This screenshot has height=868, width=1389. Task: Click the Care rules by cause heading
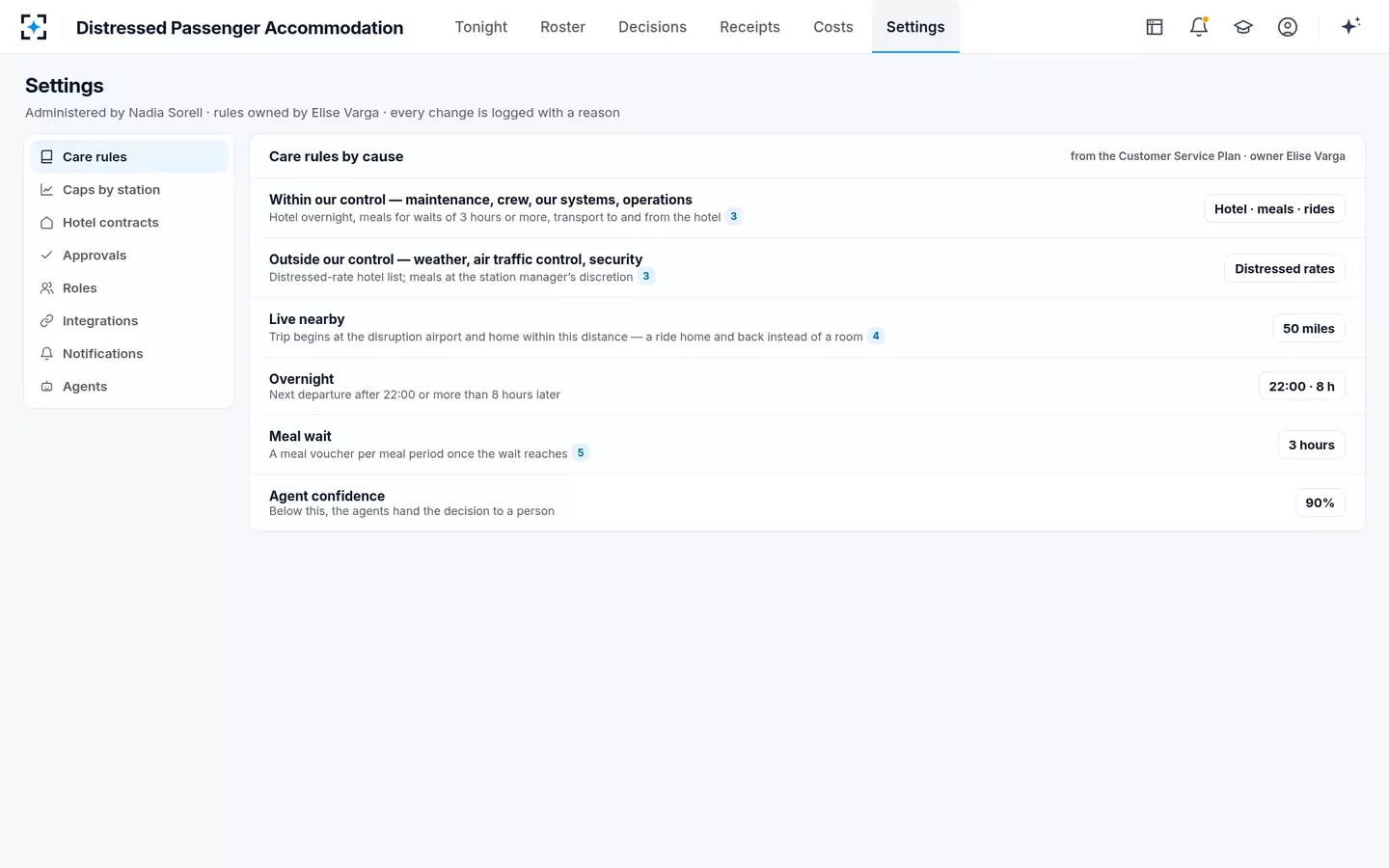point(337,156)
